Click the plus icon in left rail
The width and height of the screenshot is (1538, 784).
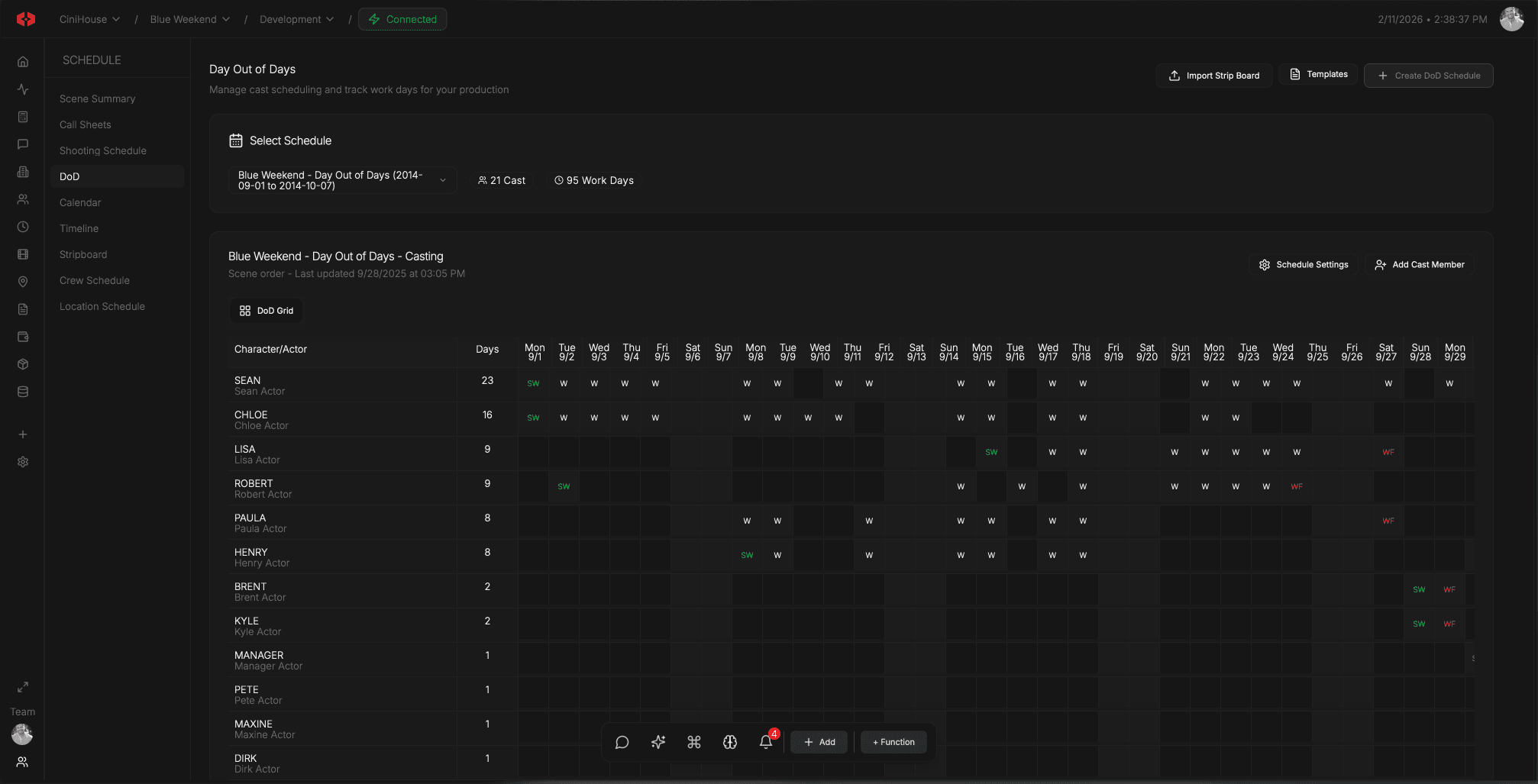[x=23, y=434]
